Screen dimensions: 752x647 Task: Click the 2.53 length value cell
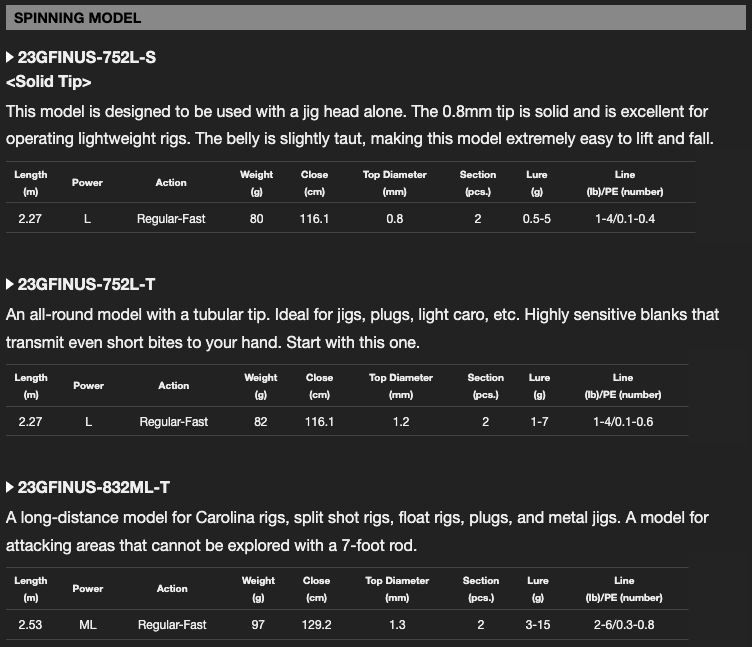click(31, 625)
